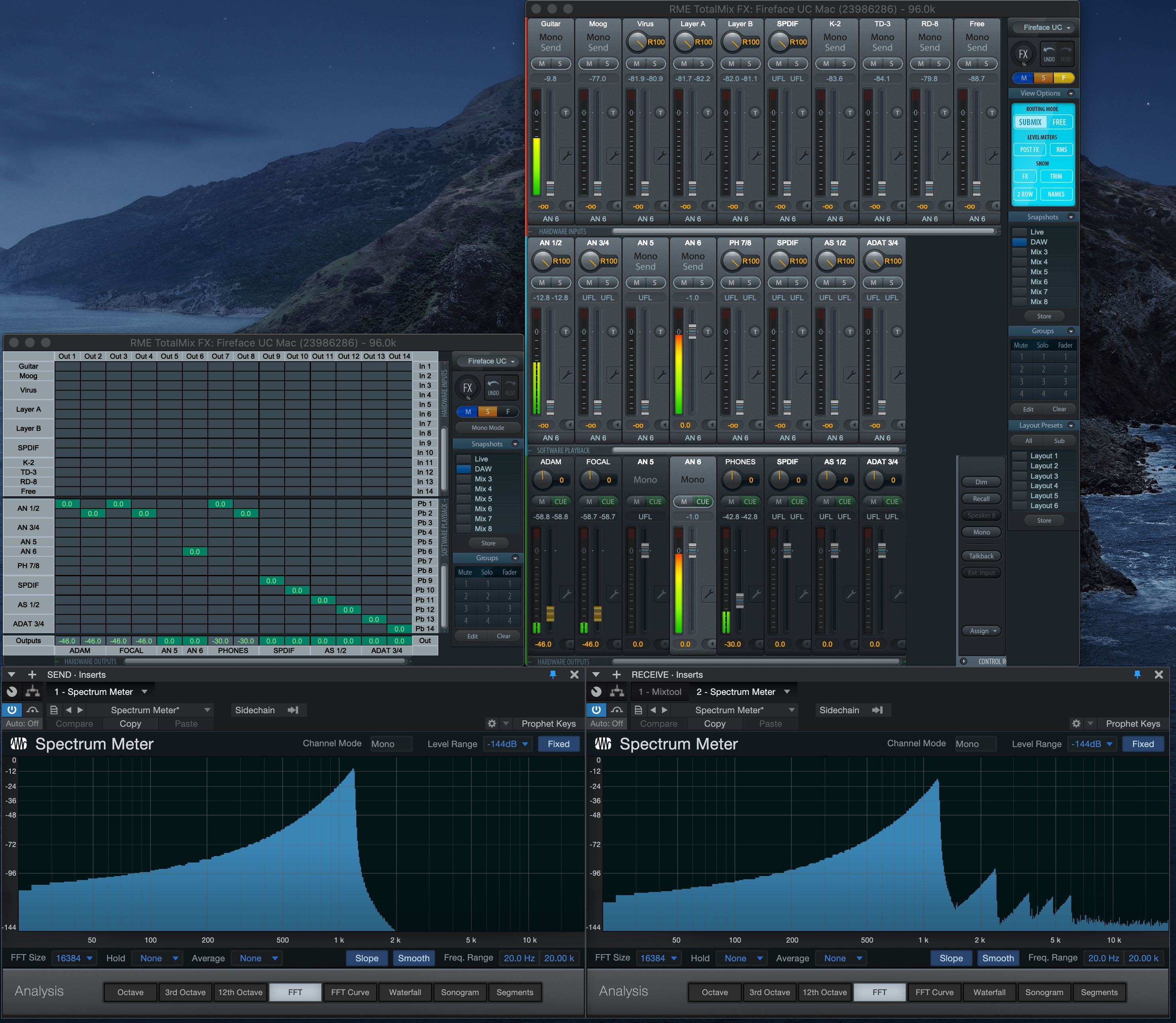Switch SEND analysis to Waterfall tab
Screen dimensions: 1176x1023
point(404,992)
